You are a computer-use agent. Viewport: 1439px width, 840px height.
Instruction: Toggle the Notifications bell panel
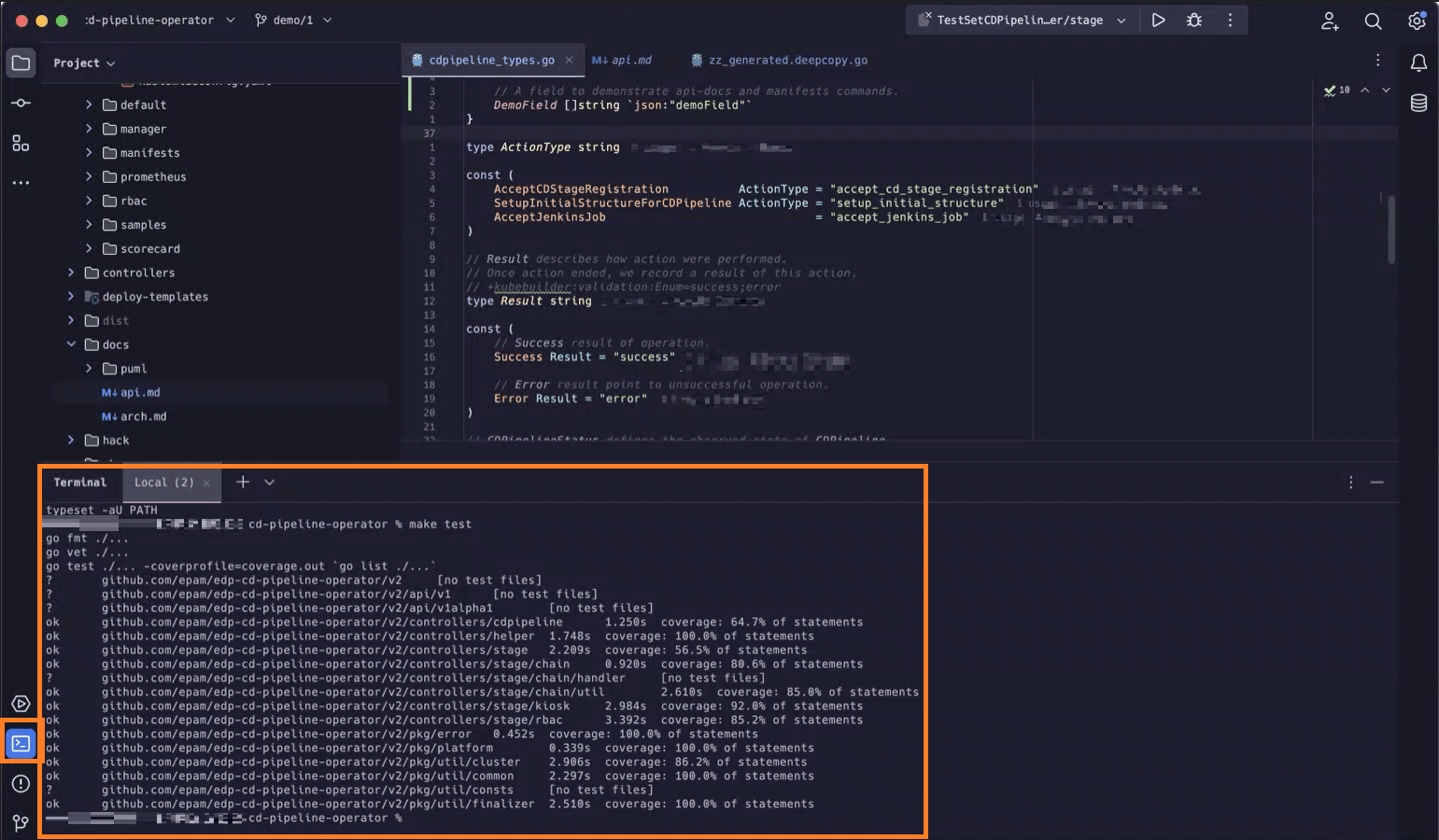(1418, 62)
